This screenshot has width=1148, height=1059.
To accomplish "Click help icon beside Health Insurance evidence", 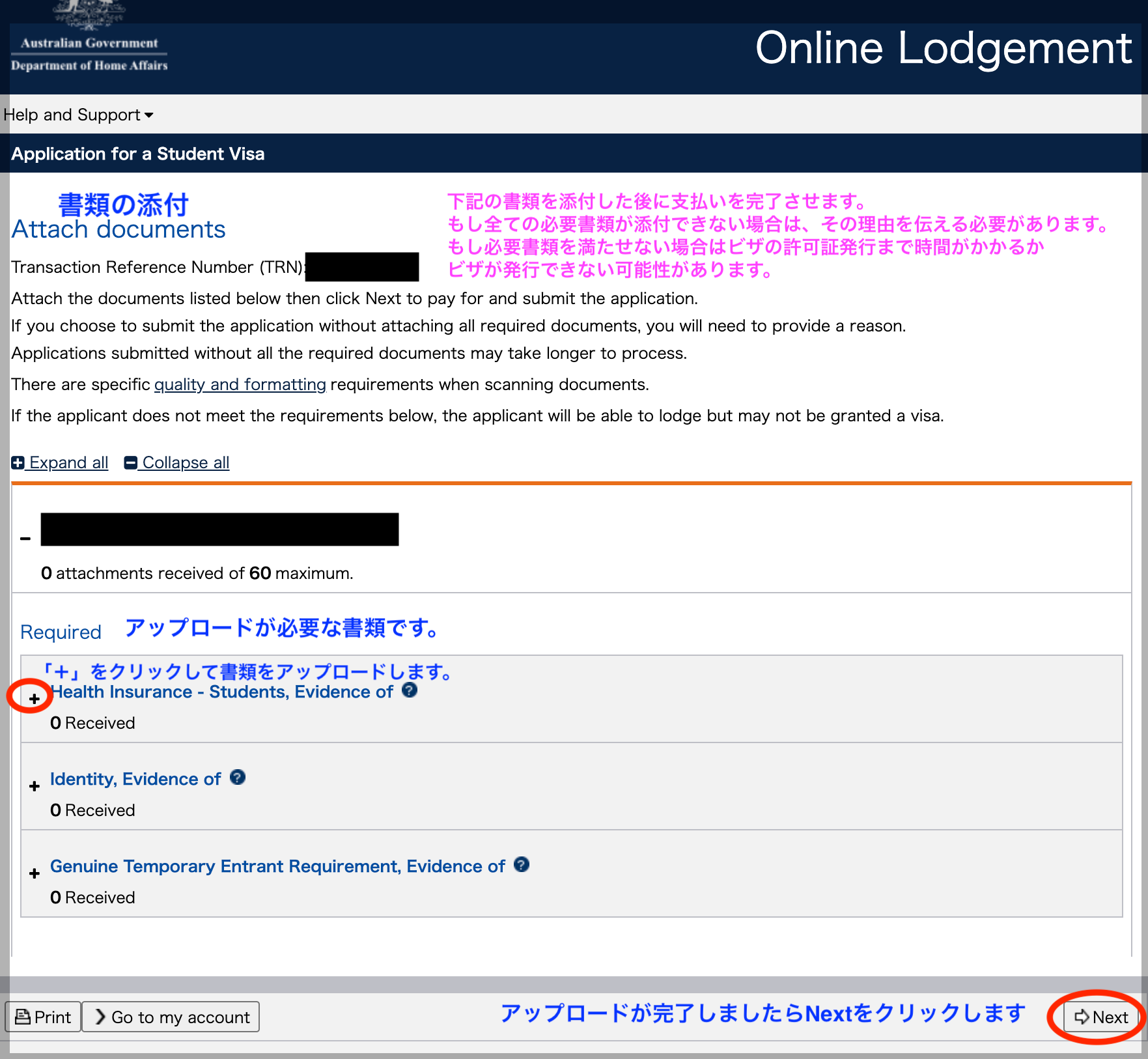I will coord(410,690).
